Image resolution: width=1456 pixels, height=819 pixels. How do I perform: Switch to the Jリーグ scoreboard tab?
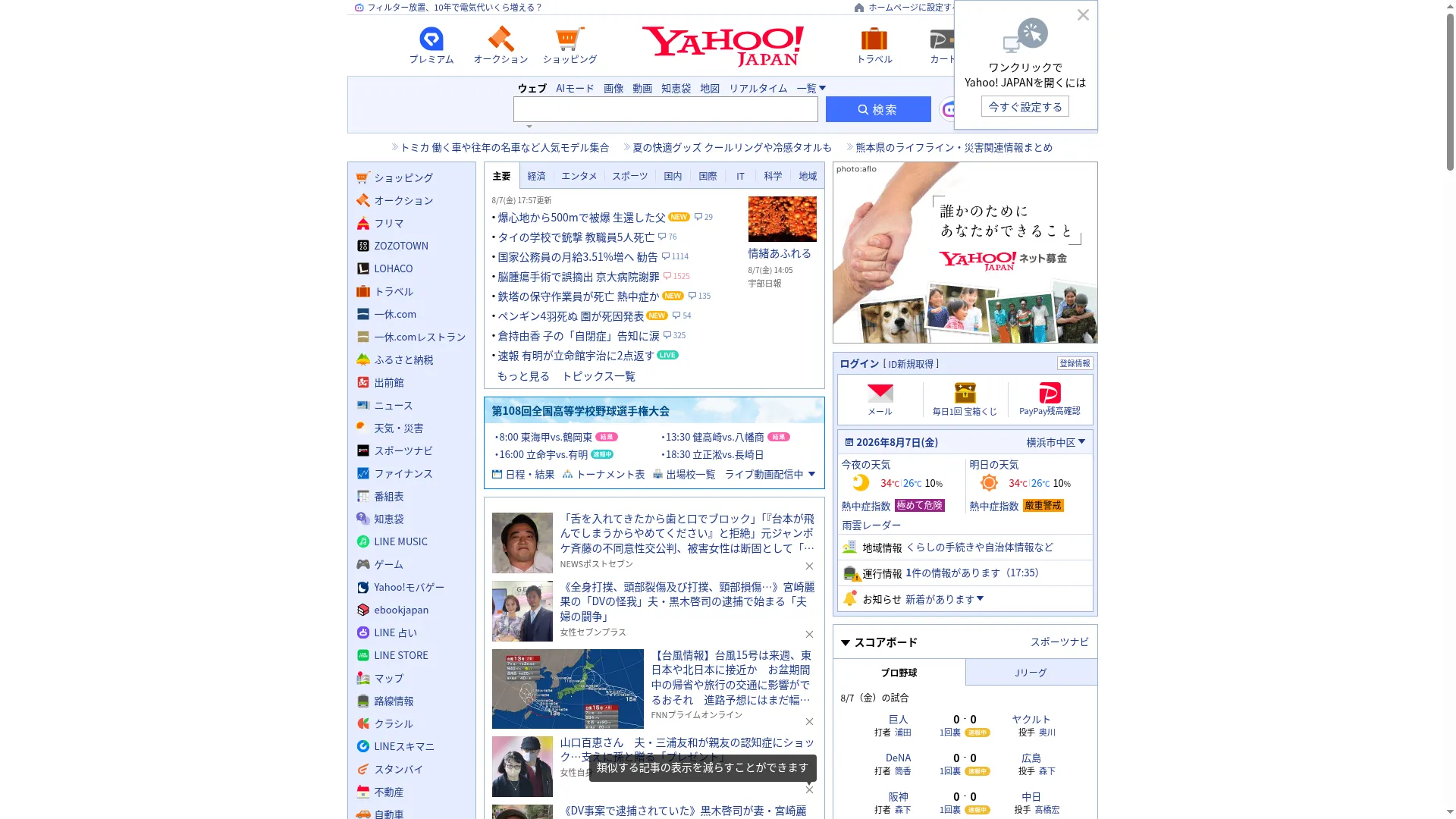click(1031, 673)
